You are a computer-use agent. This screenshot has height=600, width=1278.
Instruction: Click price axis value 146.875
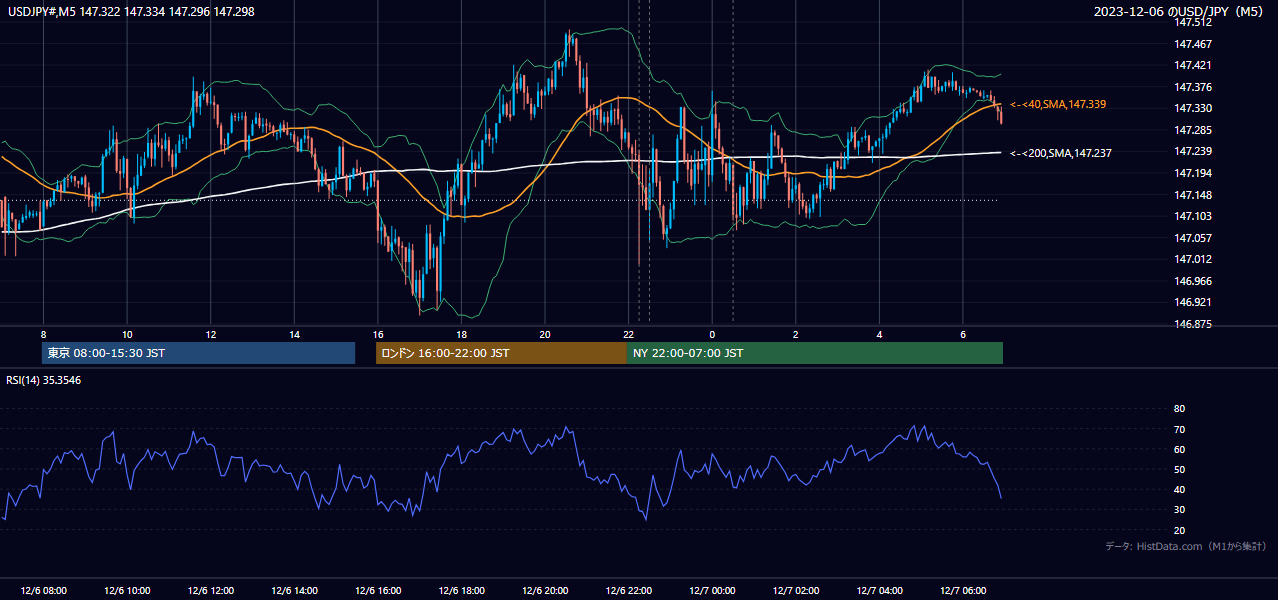coord(1193,324)
